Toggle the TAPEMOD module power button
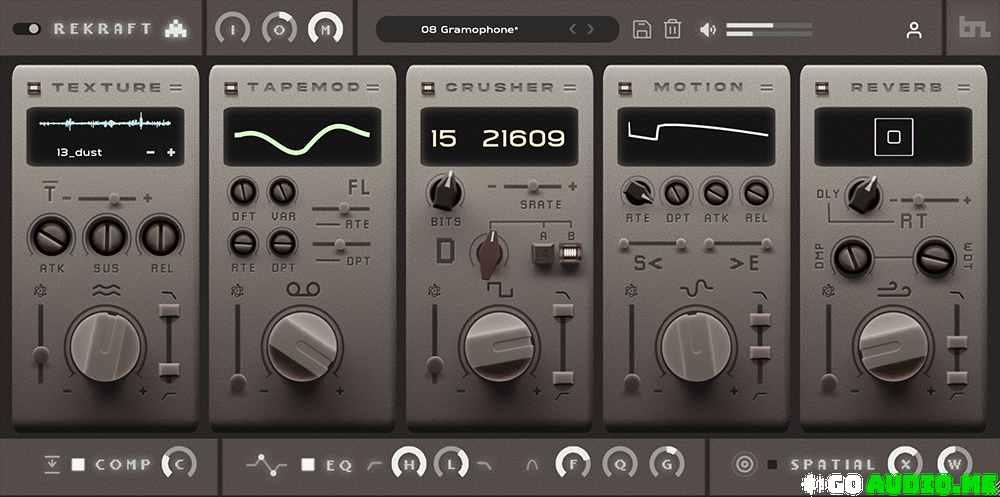Viewport: 1000px width, 497px height. click(230, 88)
